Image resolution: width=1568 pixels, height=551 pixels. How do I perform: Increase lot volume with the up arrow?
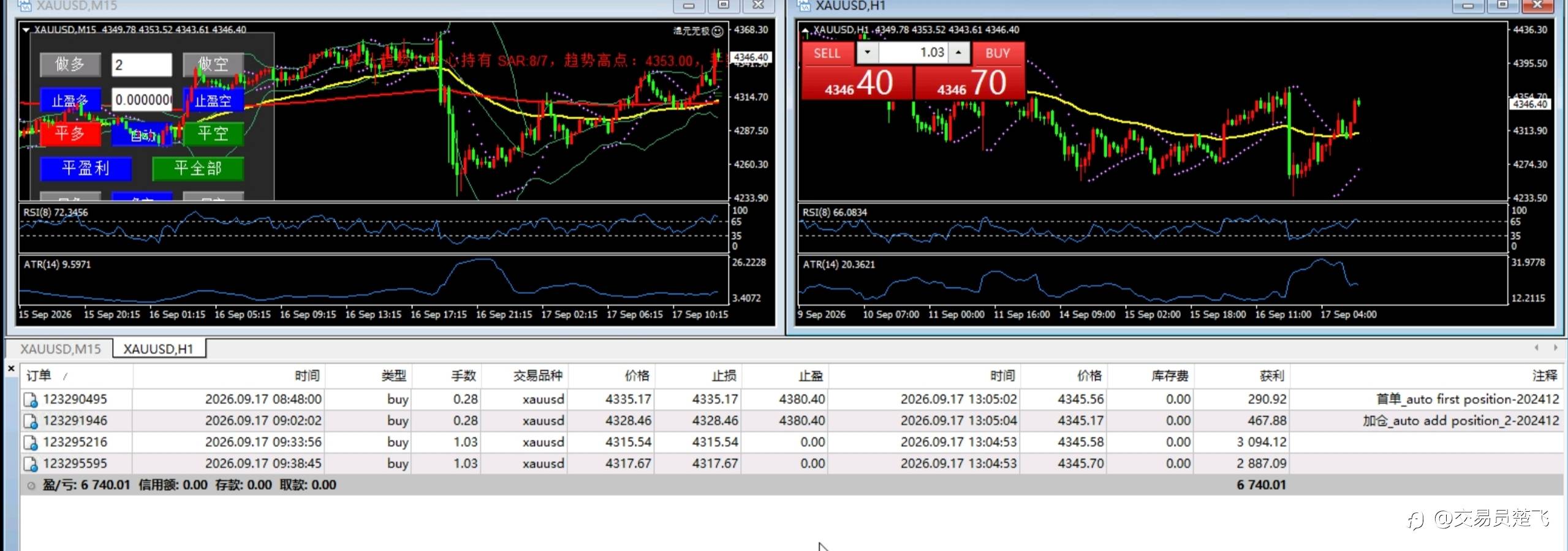tap(959, 53)
